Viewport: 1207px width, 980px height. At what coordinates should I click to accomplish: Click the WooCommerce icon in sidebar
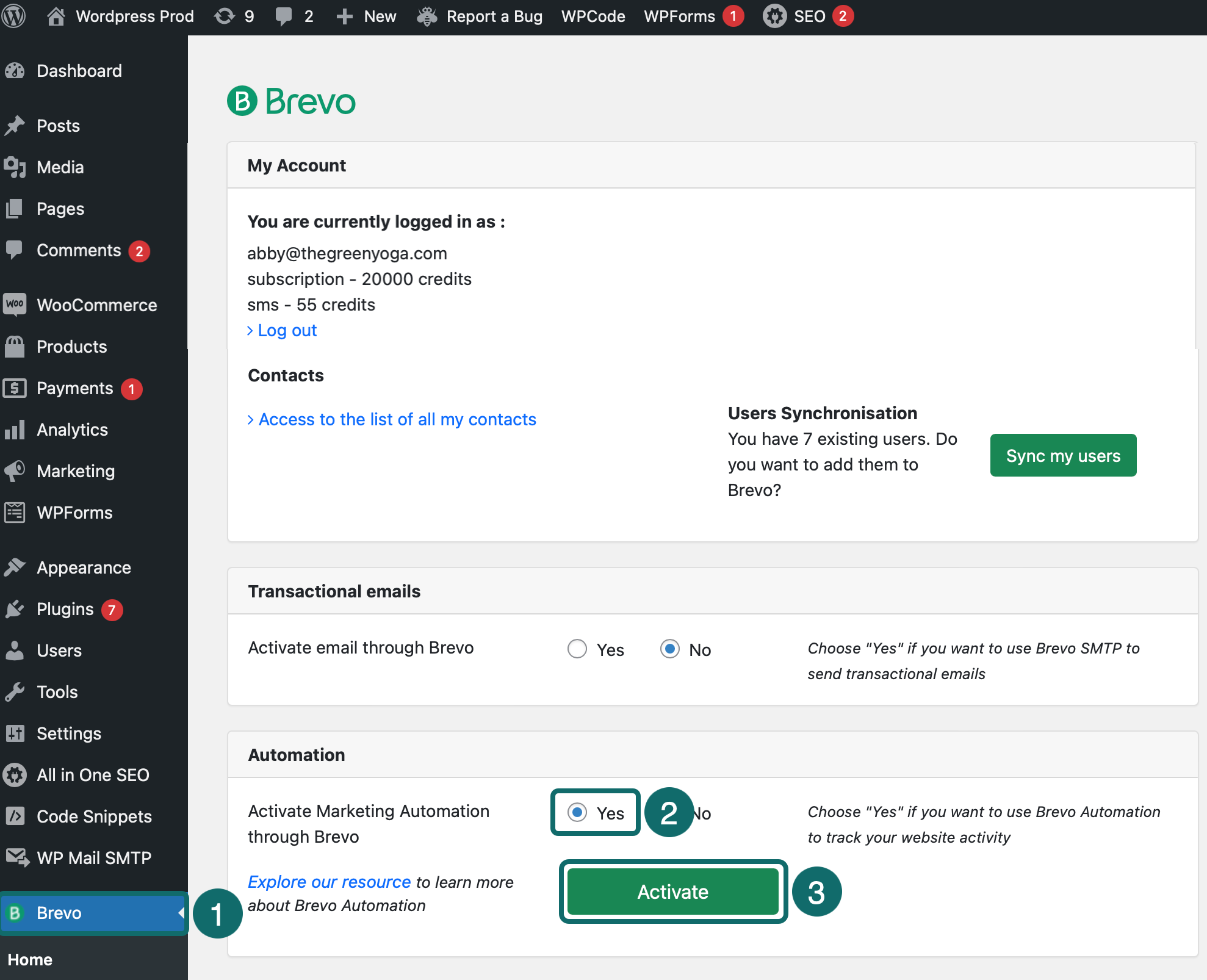[x=15, y=304]
